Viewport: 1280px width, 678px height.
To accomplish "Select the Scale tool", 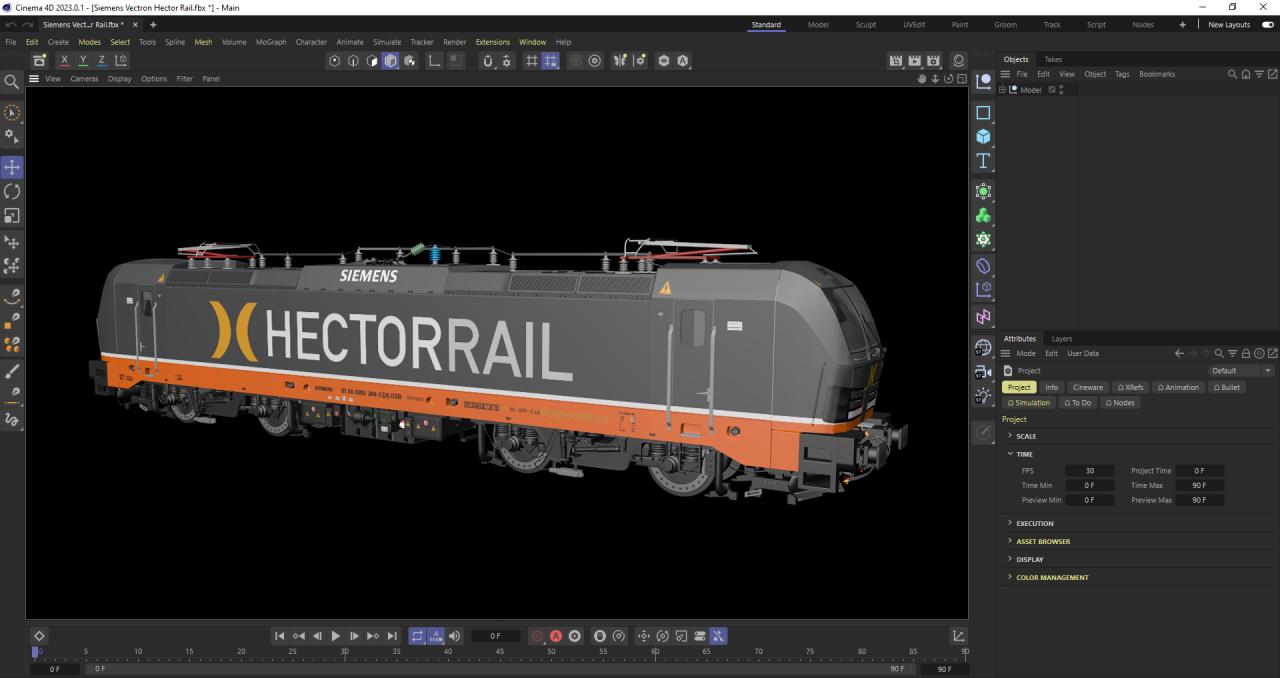I will (12, 215).
